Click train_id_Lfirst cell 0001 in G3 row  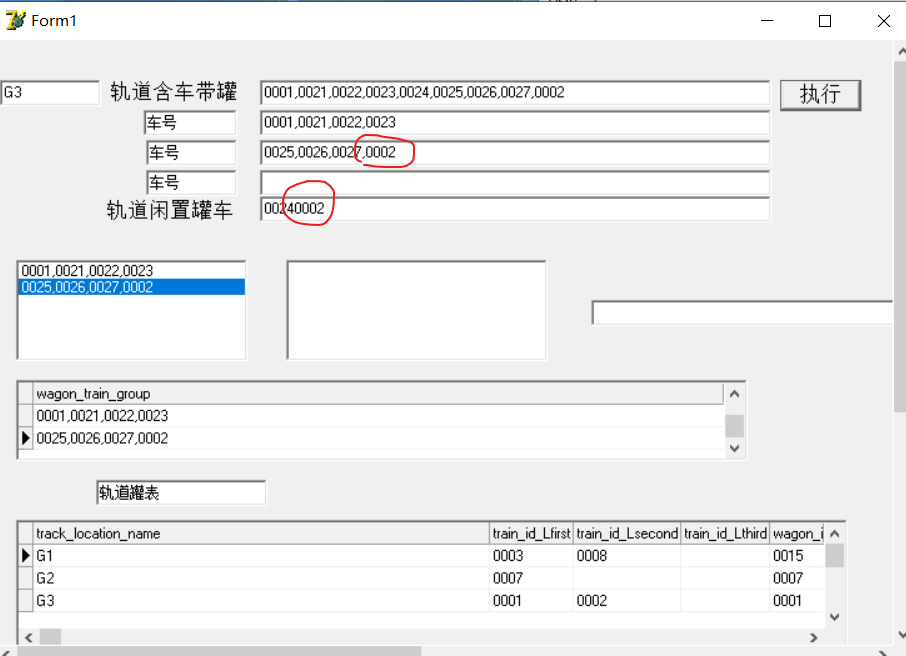(531, 601)
